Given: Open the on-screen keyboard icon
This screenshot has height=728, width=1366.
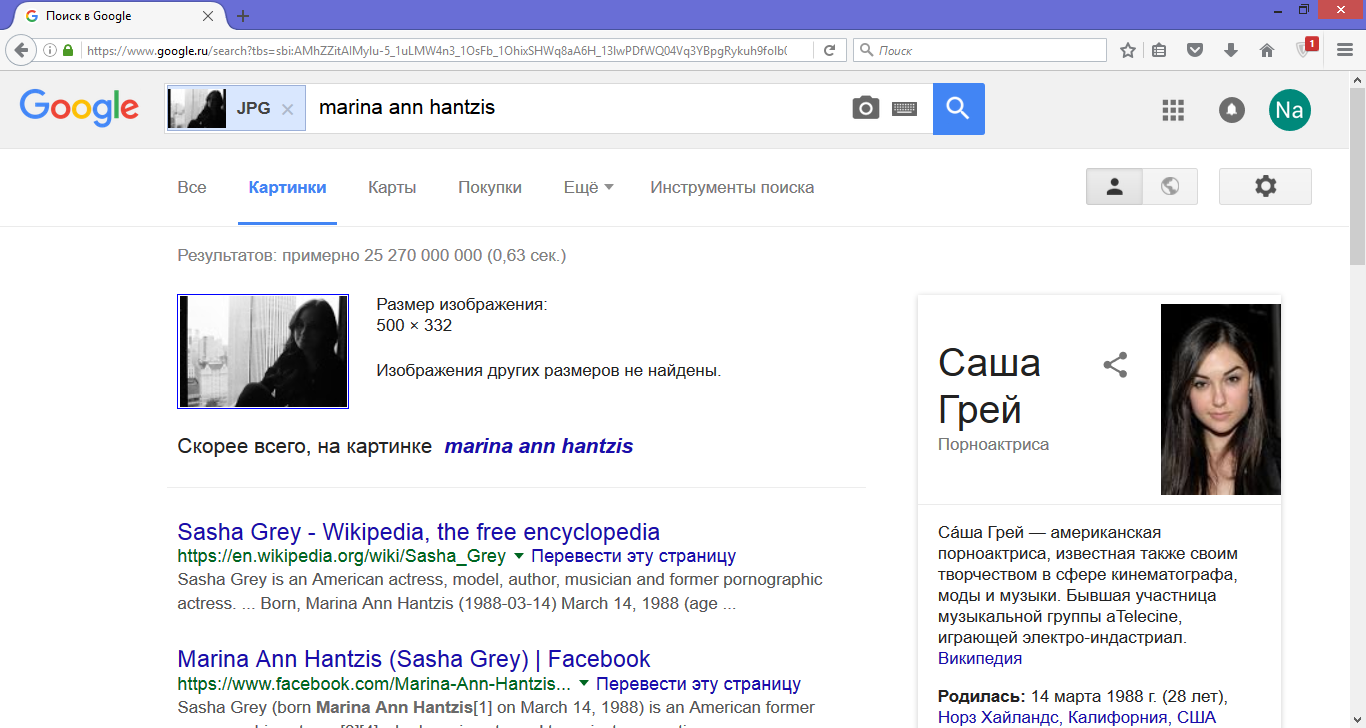Looking at the screenshot, I should tap(905, 108).
